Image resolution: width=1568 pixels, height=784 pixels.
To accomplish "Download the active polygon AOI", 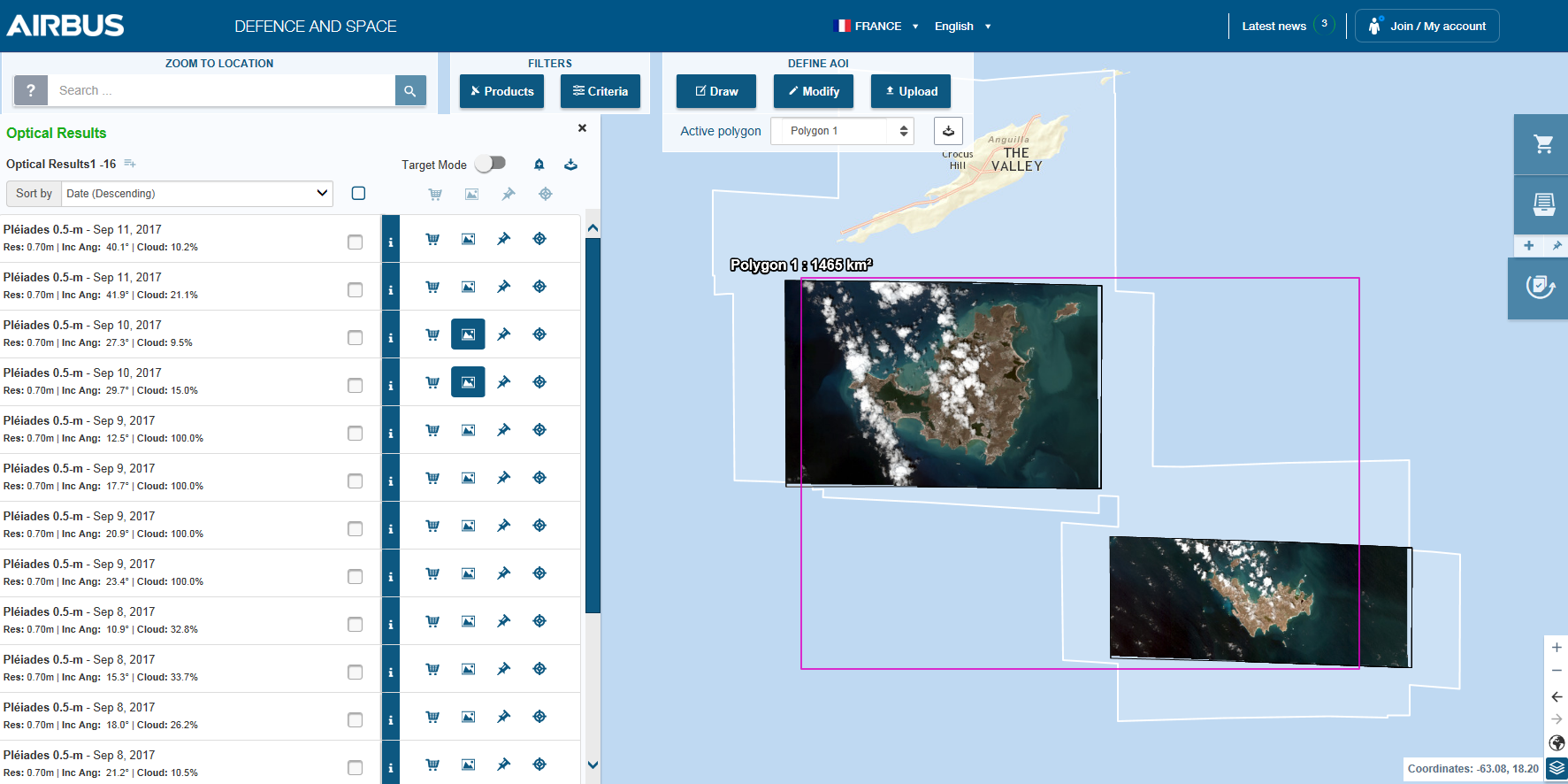I will (948, 131).
